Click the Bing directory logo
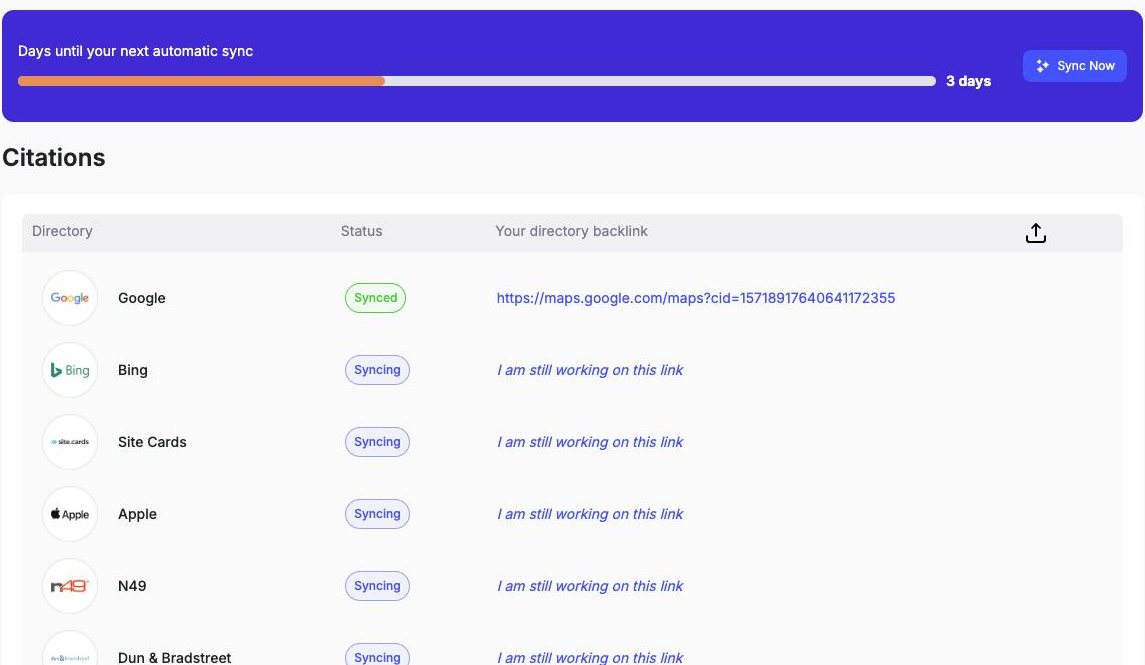This screenshot has height=665, width=1145. (x=70, y=370)
